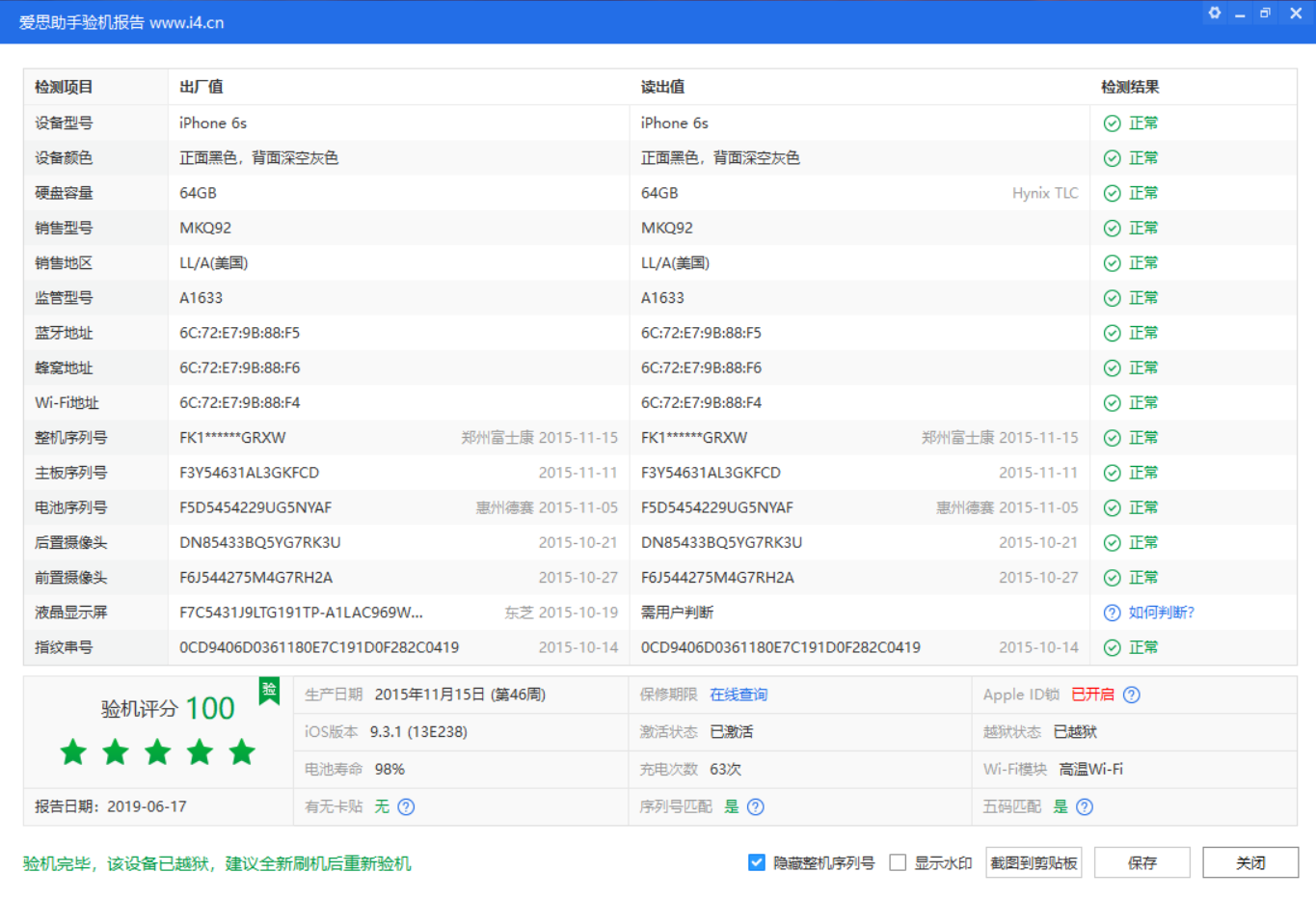The height and width of the screenshot is (900, 1316).
Task: Click 正面黑色，背面深空灰色 in the 出厂值 column
Action: tap(259, 158)
